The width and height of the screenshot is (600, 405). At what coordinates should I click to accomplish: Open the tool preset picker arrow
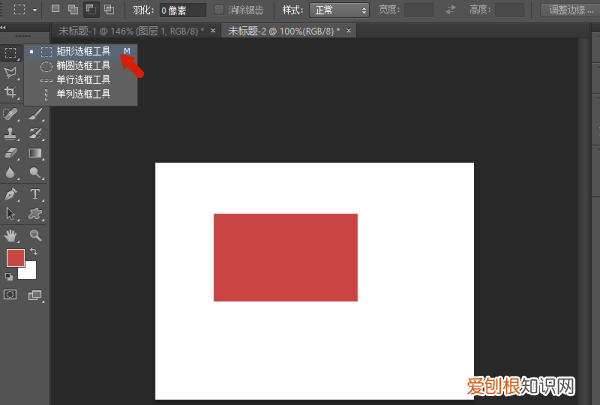click(x=35, y=10)
